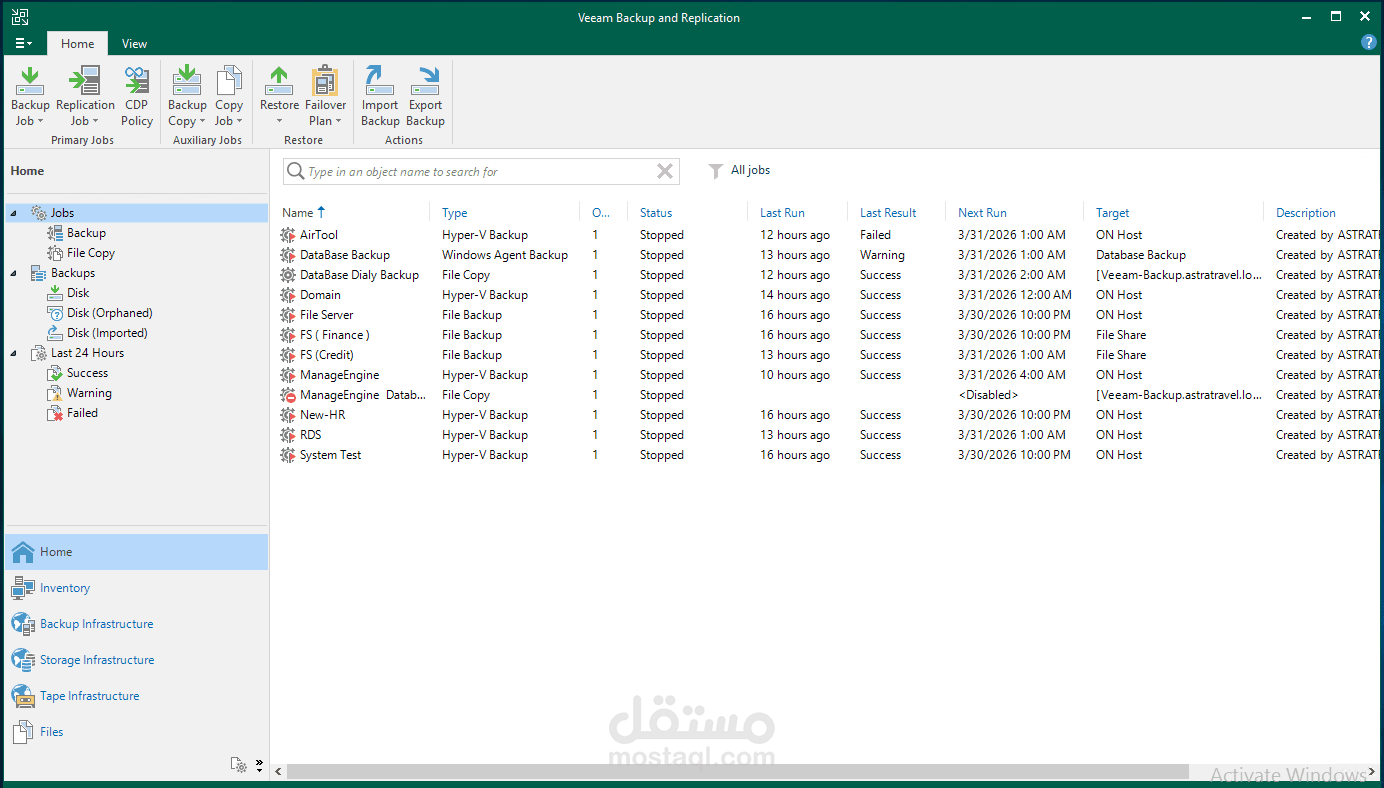Select the Backup node under Jobs
Image resolution: width=1384 pixels, height=788 pixels.
[77, 233]
